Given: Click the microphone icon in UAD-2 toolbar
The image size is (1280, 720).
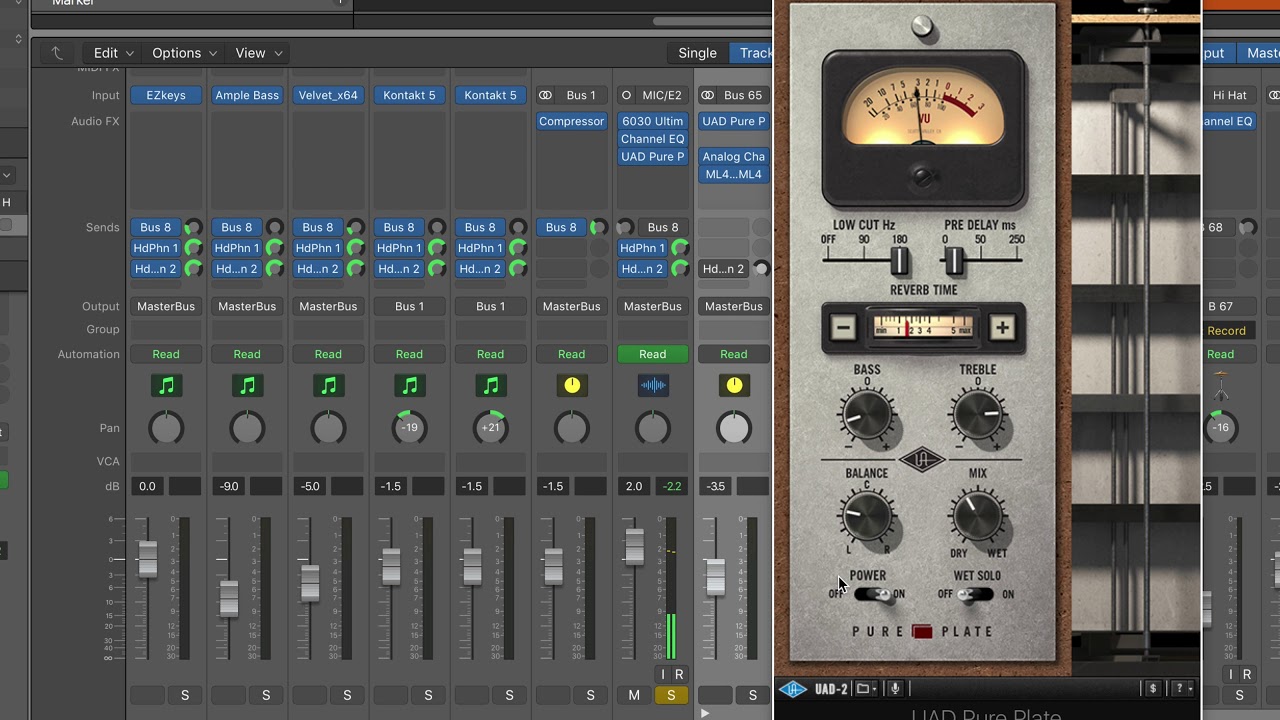Looking at the screenshot, I should (895, 689).
